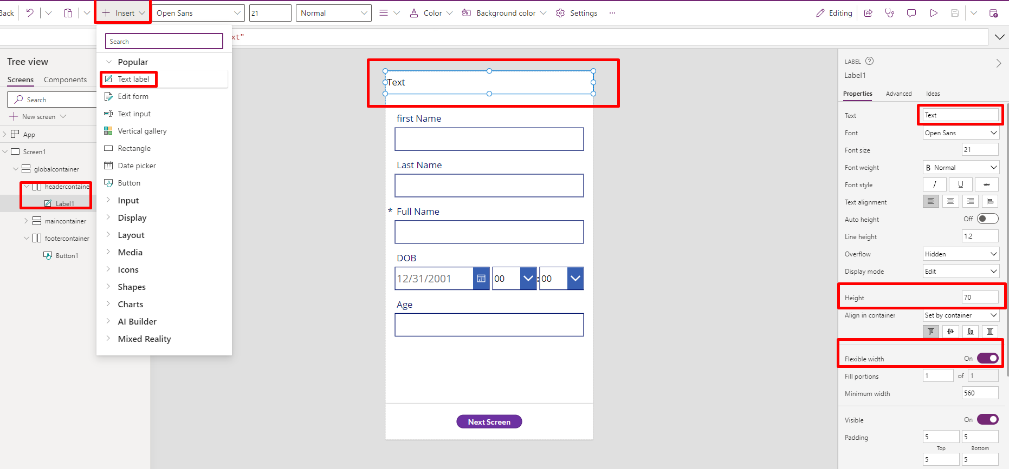Open the App checker stethoscope icon
This screenshot has width=1009, height=469.
tap(889, 13)
